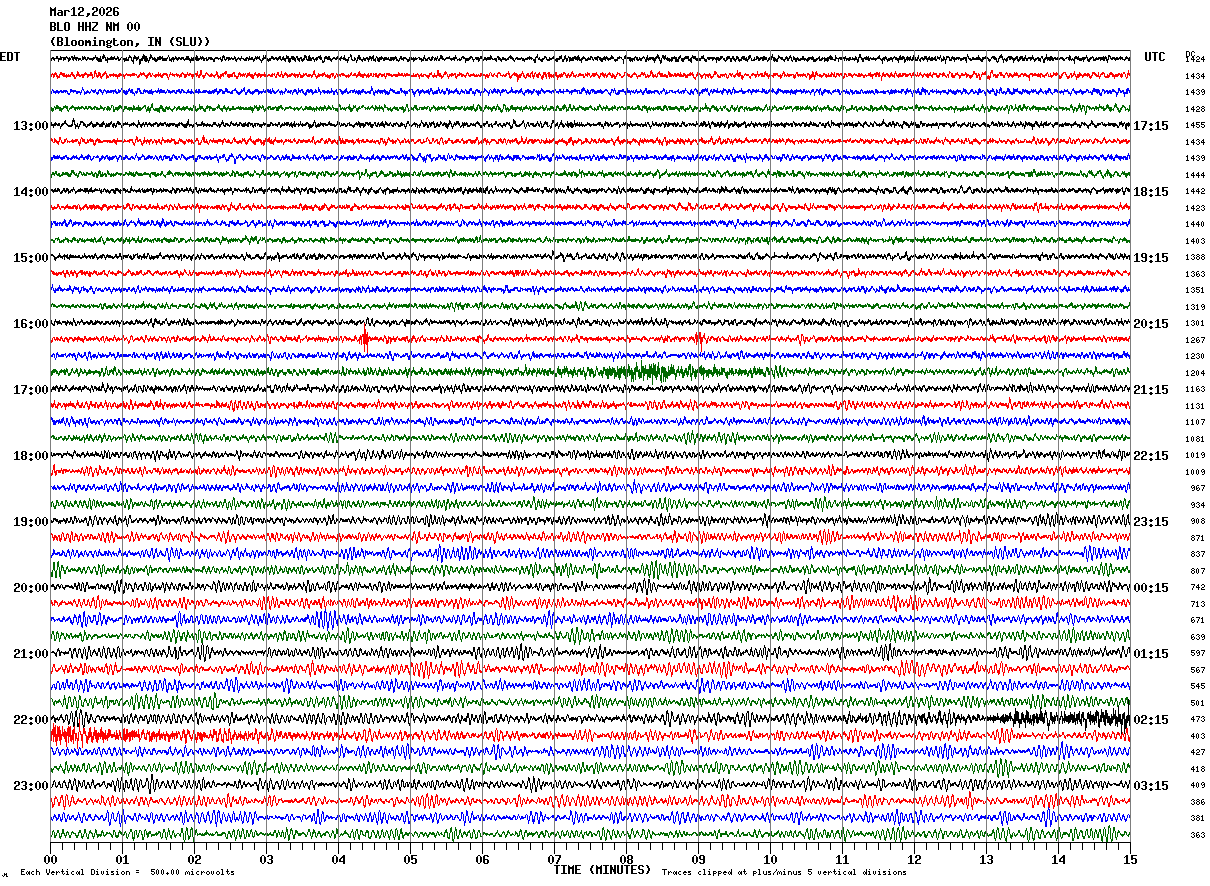
Task: Click the DC offset value 639
Action: (x=1197, y=637)
